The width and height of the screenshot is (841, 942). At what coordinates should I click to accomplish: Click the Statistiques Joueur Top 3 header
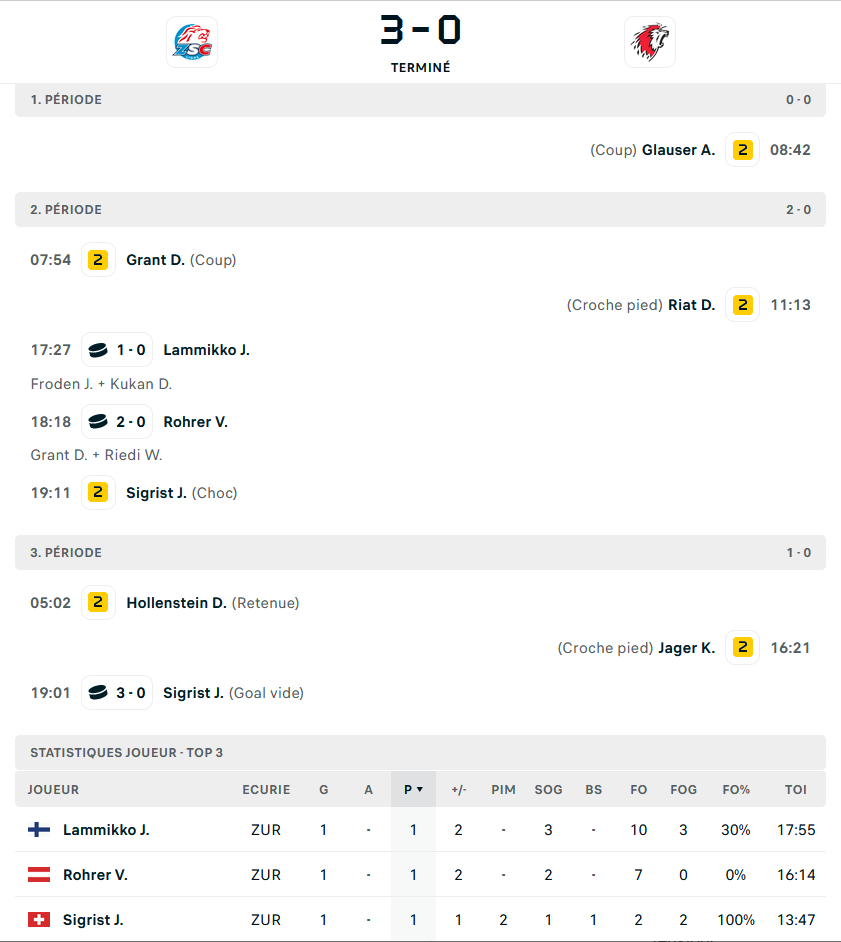(x=126, y=752)
